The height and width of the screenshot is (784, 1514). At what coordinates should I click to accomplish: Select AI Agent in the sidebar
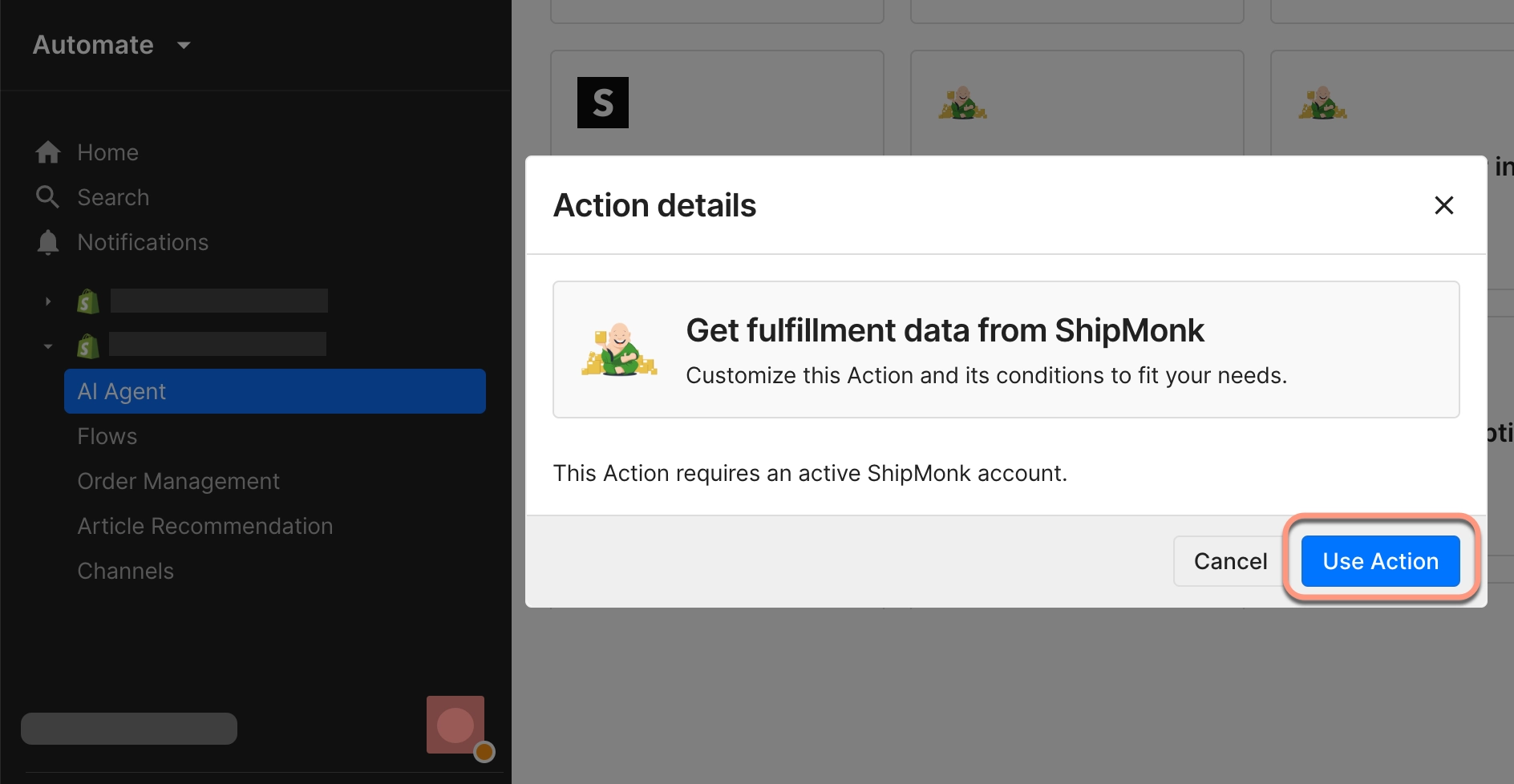(x=121, y=391)
